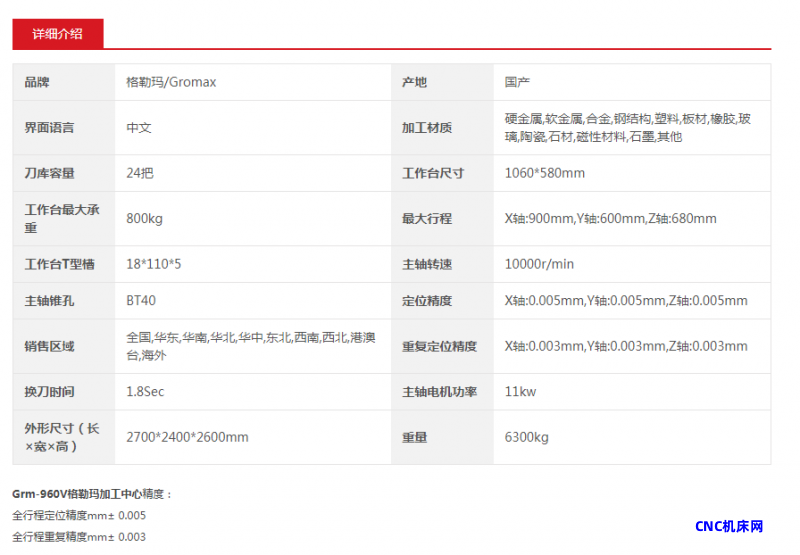This screenshot has height=555, width=800.
Task: Click the 格勒玛/Gromax brand value
Action: point(171,82)
